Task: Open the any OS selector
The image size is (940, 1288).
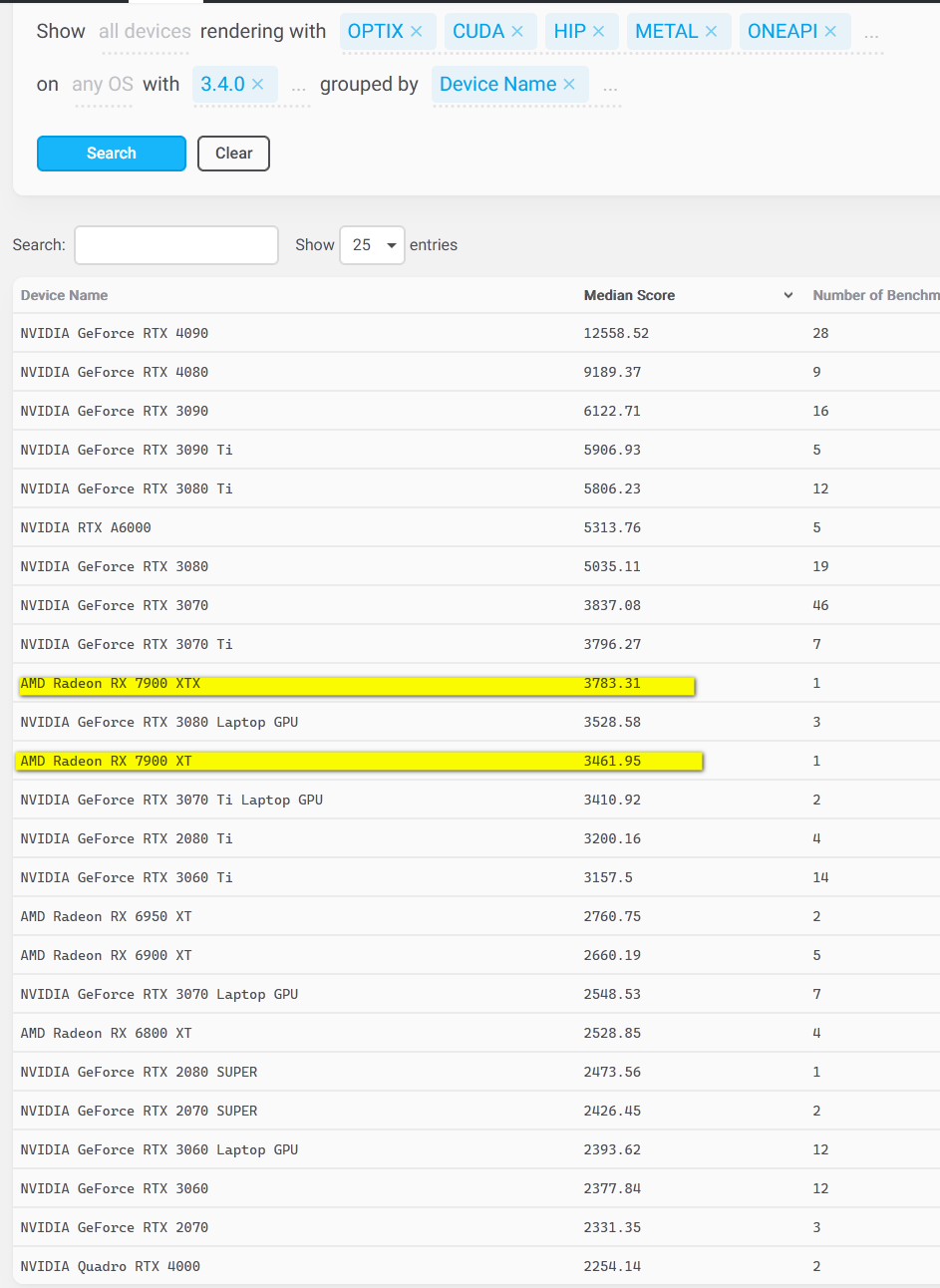Action: pyautogui.click(x=103, y=85)
